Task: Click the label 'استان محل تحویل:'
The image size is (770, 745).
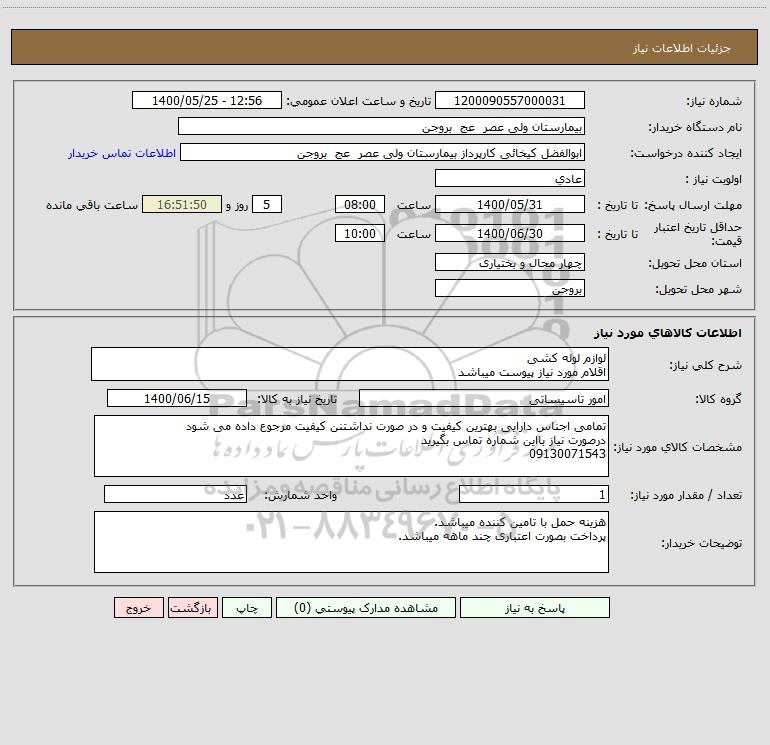Action: [x=695, y=263]
